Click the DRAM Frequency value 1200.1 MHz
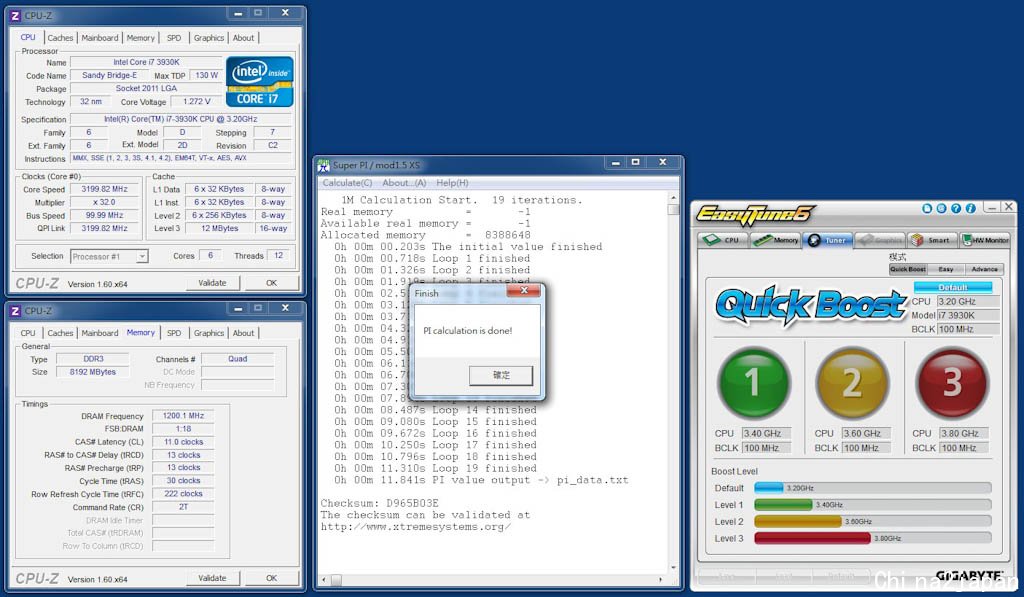This screenshot has width=1024, height=597. pyautogui.click(x=183, y=415)
